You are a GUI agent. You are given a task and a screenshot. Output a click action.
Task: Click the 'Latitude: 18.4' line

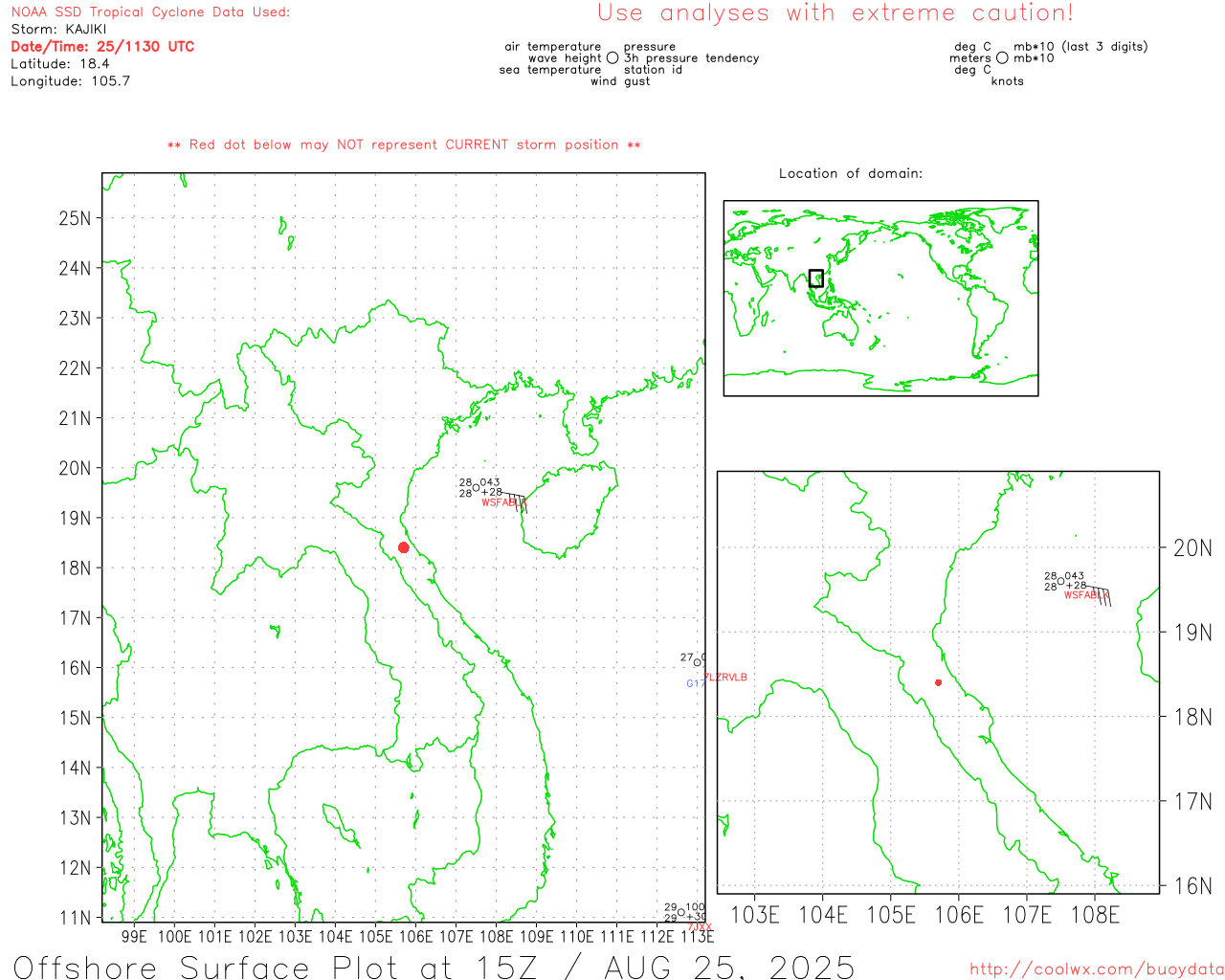(60, 64)
